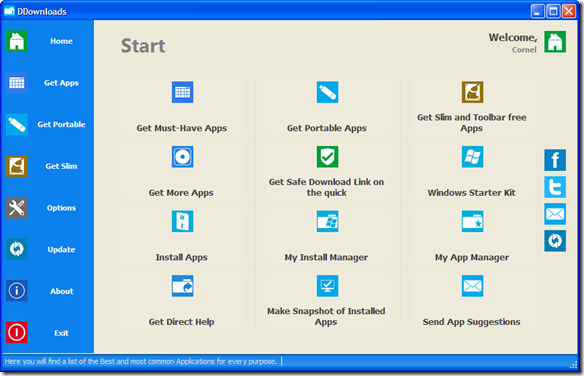Click the refresh icon in right social column
584x376 pixels.
[555, 241]
